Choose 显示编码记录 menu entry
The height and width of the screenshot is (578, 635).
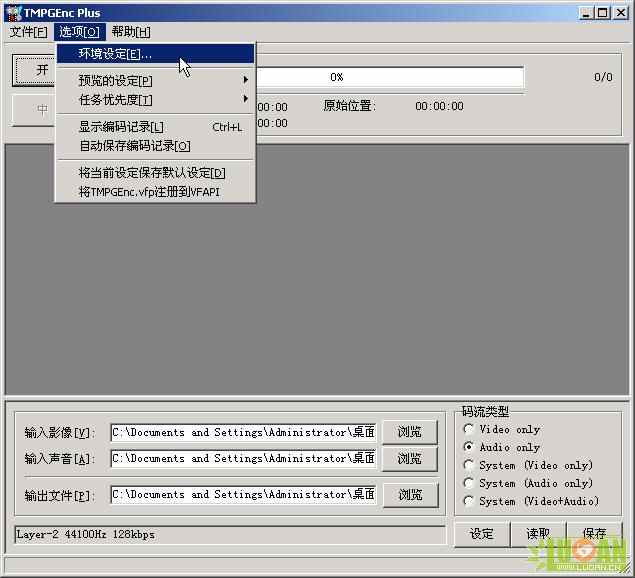(x=156, y=127)
